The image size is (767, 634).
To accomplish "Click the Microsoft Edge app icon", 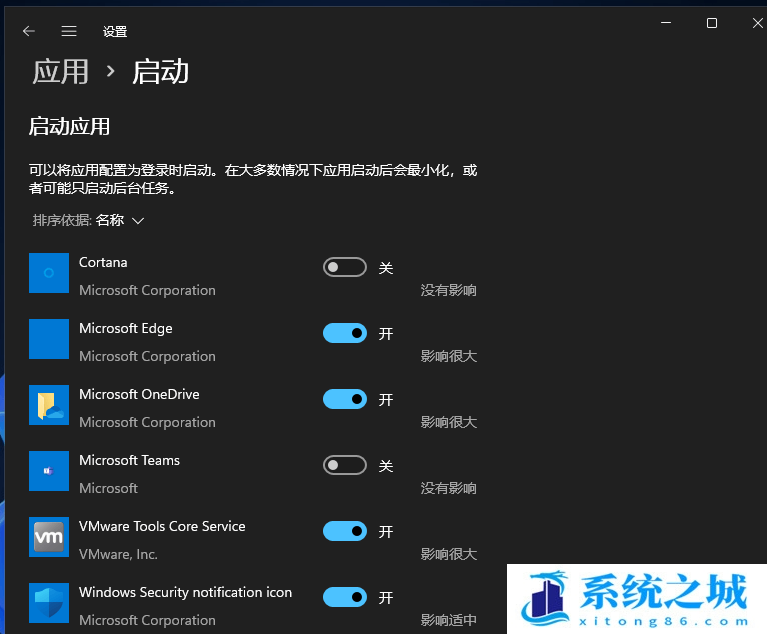I will point(49,339).
